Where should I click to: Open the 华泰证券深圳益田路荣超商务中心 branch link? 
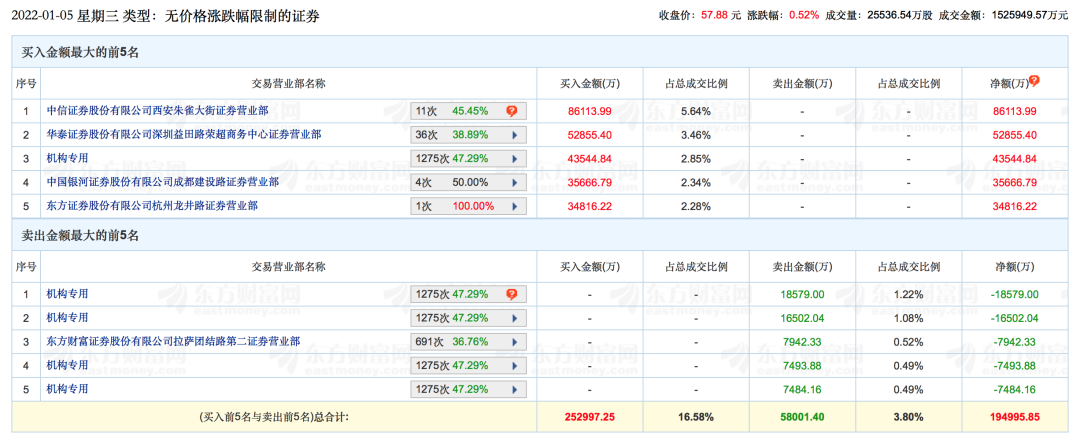point(184,134)
